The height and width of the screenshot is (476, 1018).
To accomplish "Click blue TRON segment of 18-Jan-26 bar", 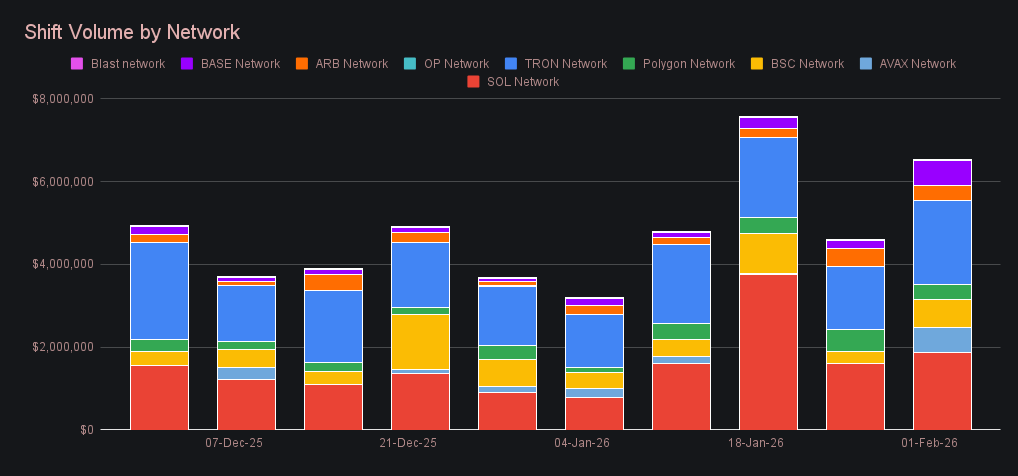I will (x=768, y=177).
